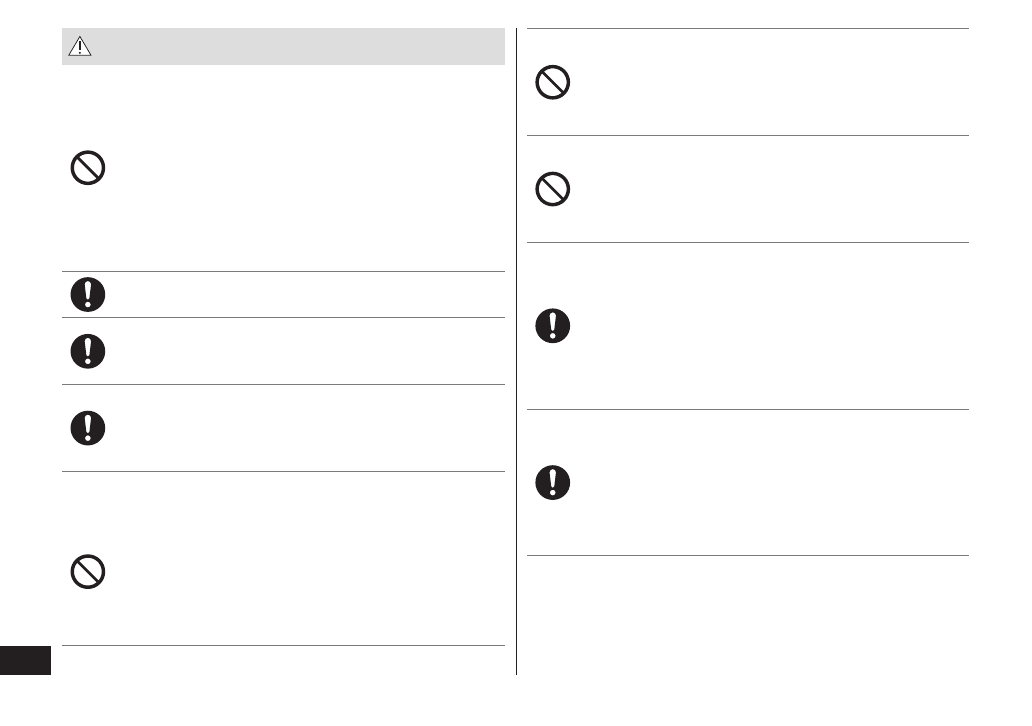Image resolution: width=1032 pixels, height=726 pixels.
Task: Click the empty area beside the first left-column exclamation icon
Action: point(300,294)
